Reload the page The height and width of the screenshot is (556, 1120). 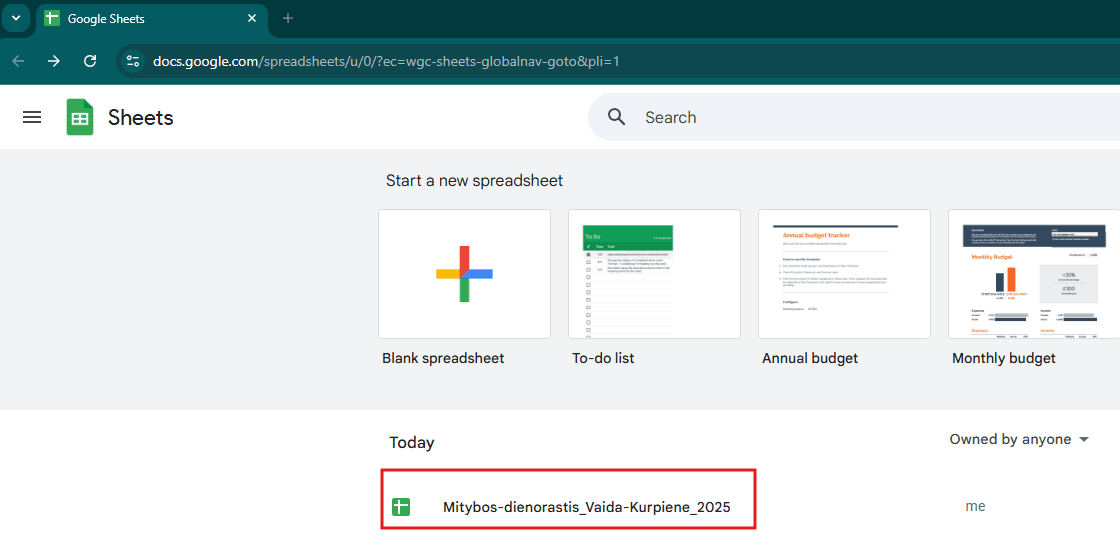[x=90, y=61]
